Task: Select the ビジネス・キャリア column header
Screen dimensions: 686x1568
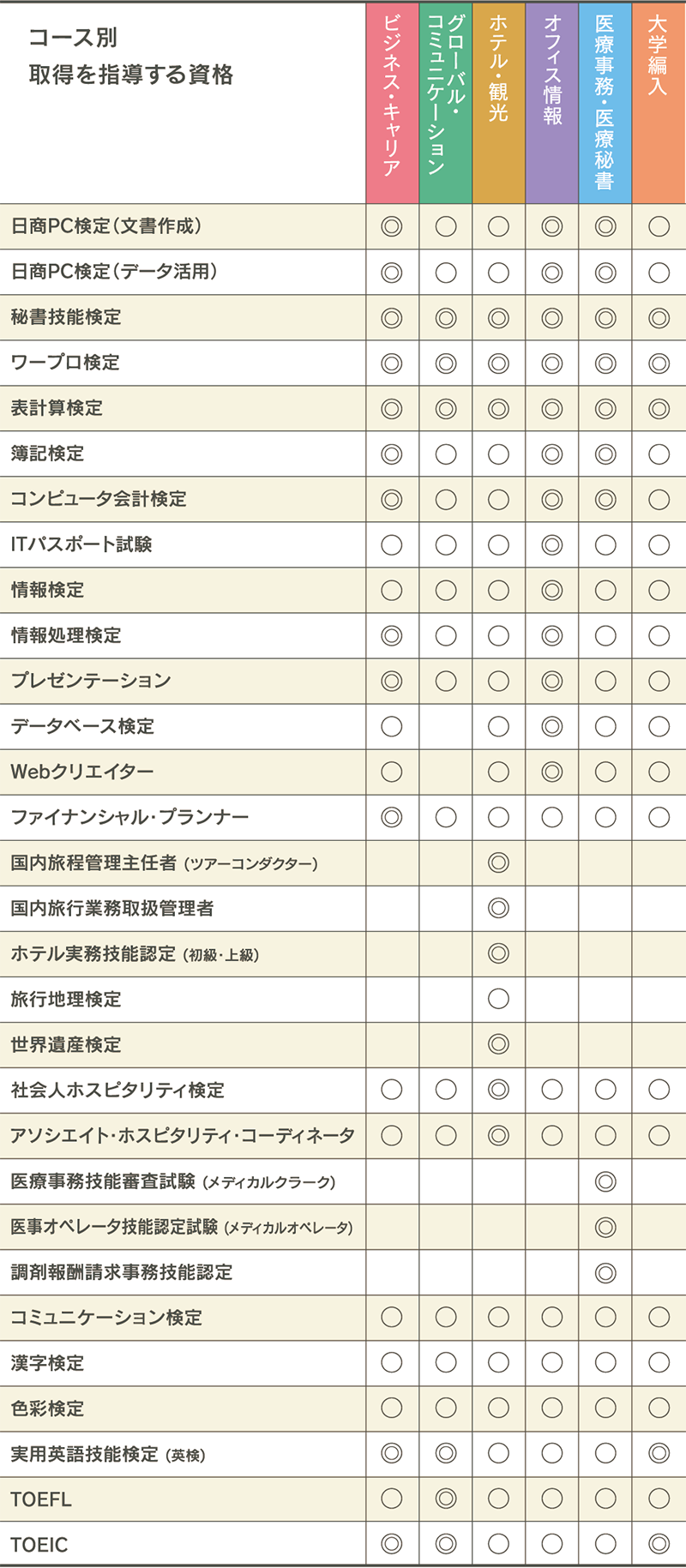Action: click(392, 103)
